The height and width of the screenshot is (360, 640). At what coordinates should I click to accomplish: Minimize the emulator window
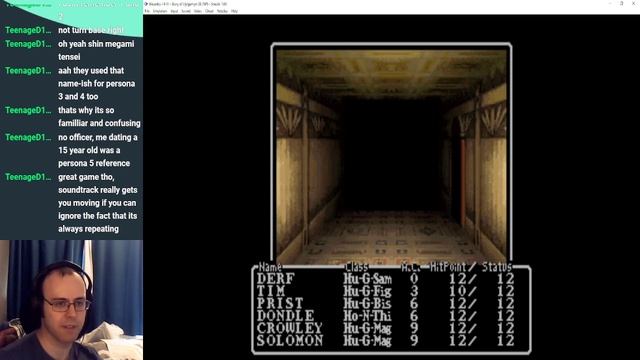[610, 4]
